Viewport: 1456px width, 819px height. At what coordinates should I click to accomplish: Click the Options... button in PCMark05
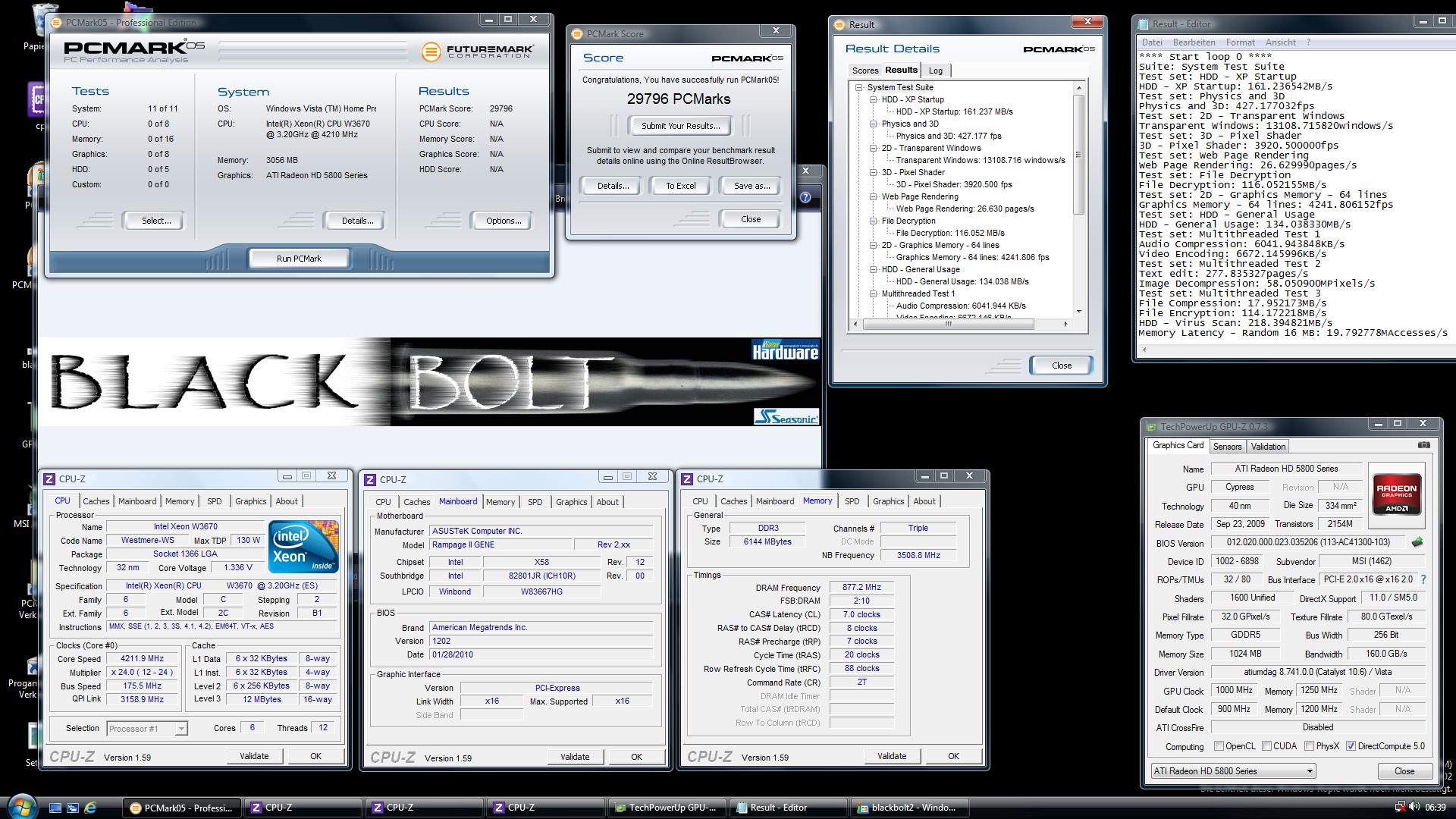click(x=504, y=221)
